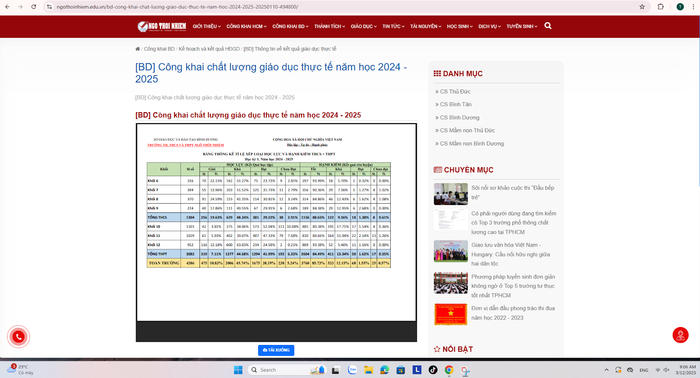The image size is (700, 378).
Task: Click the embedded statistics document preview
Action: pos(276,233)
